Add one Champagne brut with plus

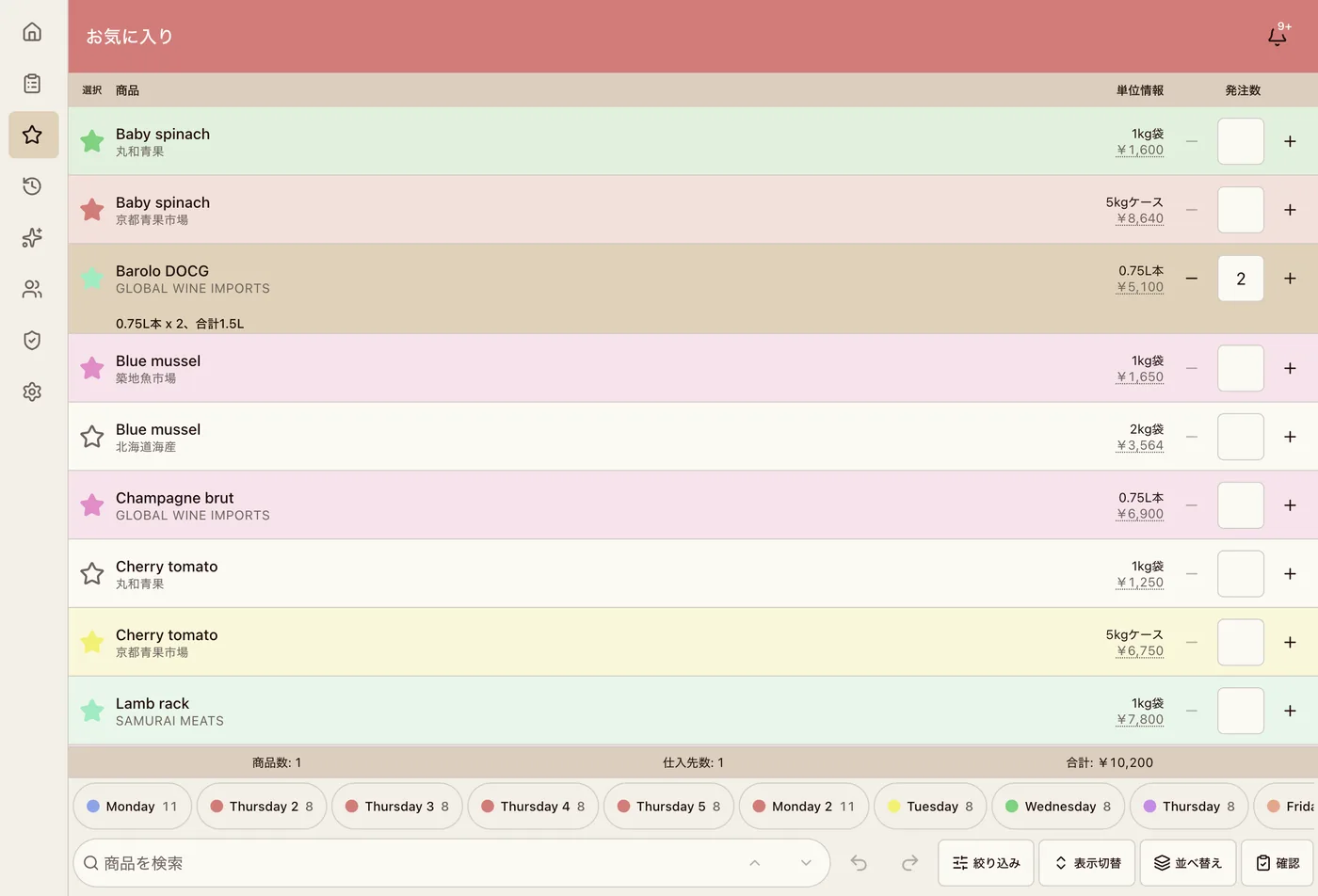pos(1290,505)
